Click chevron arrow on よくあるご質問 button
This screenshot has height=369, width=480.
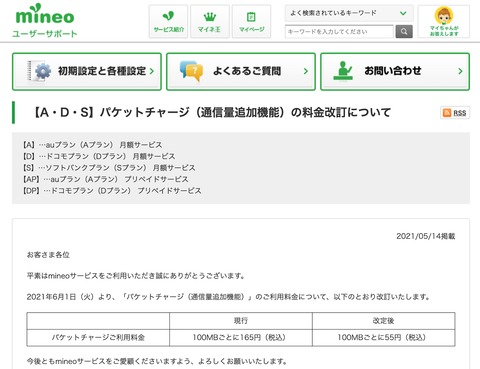[306, 71]
